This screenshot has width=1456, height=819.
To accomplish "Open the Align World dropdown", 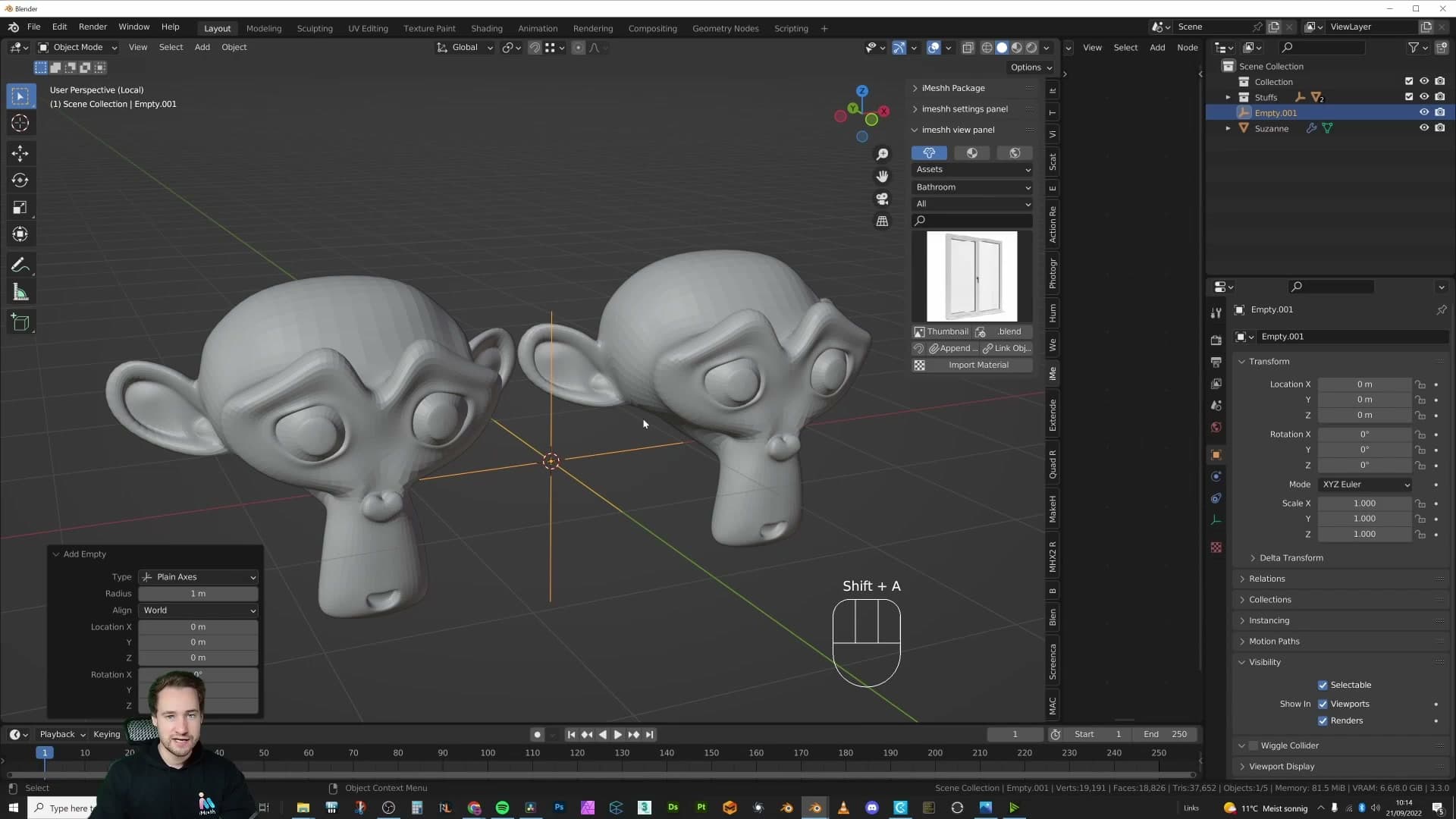I will 199,610.
